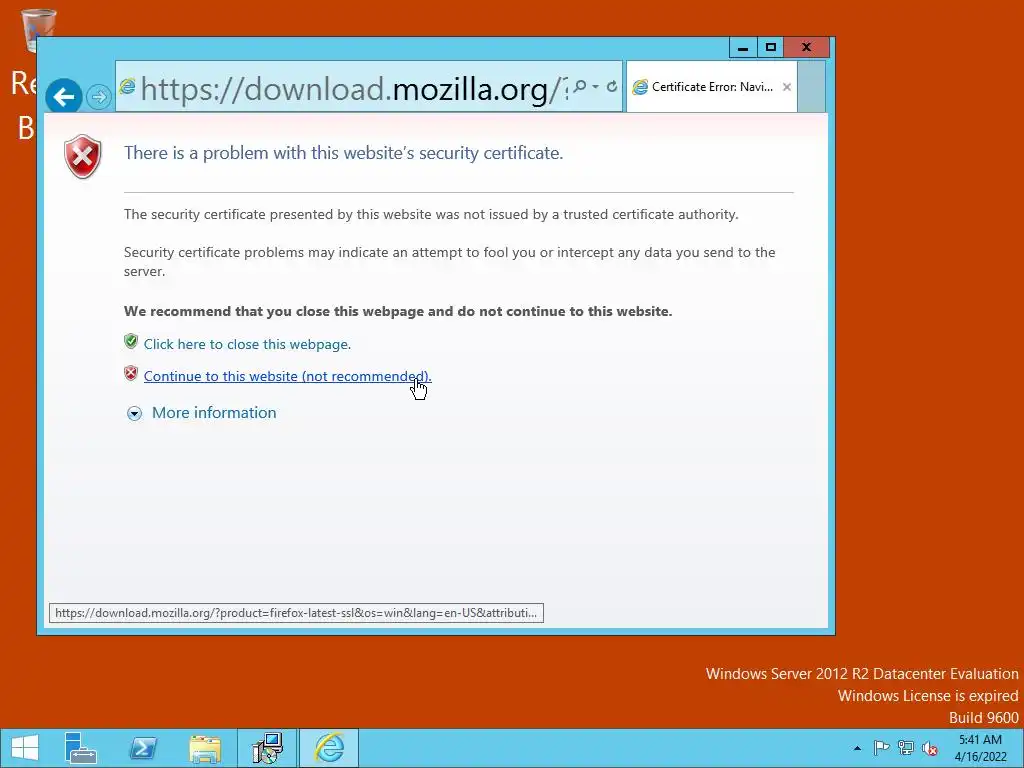
Task: Minimize the Internet Explorer window
Action: coord(743,47)
